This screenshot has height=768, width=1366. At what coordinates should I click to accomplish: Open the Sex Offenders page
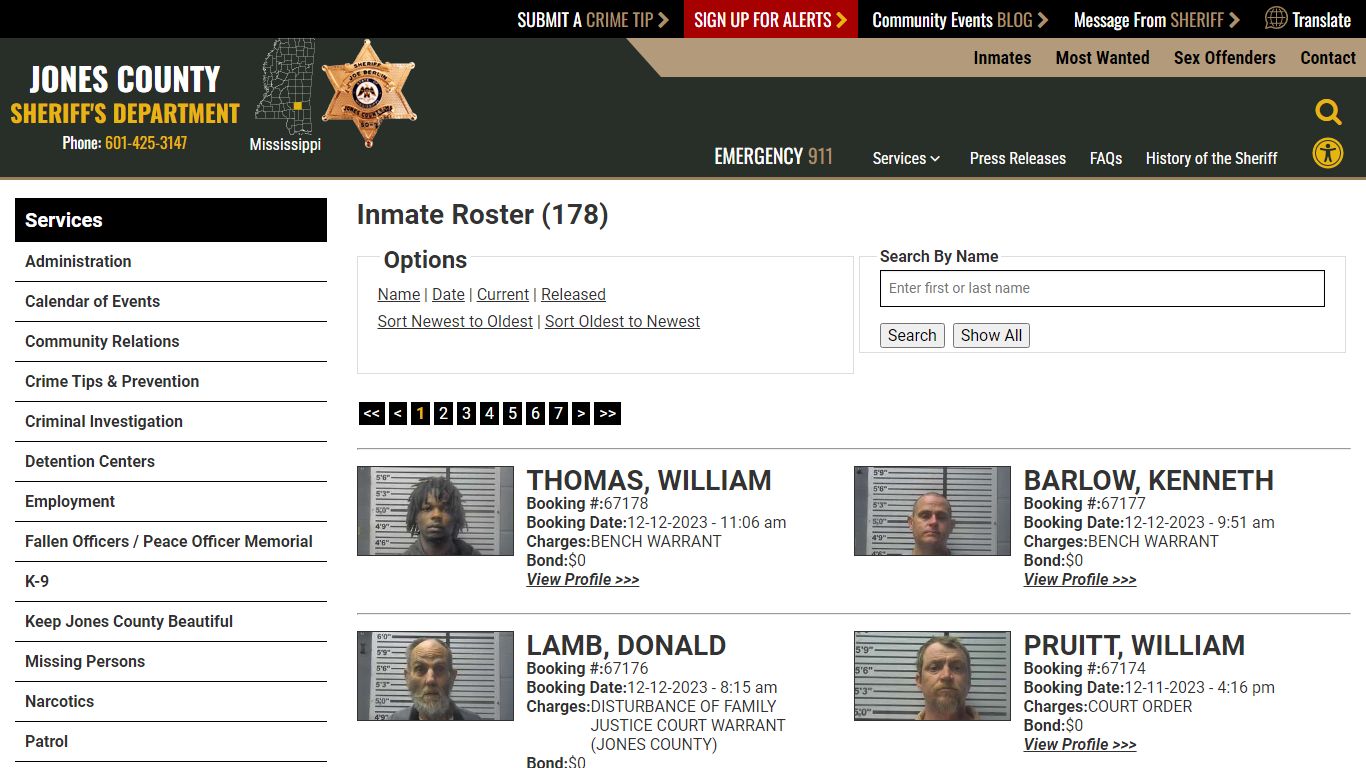click(x=1225, y=58)
